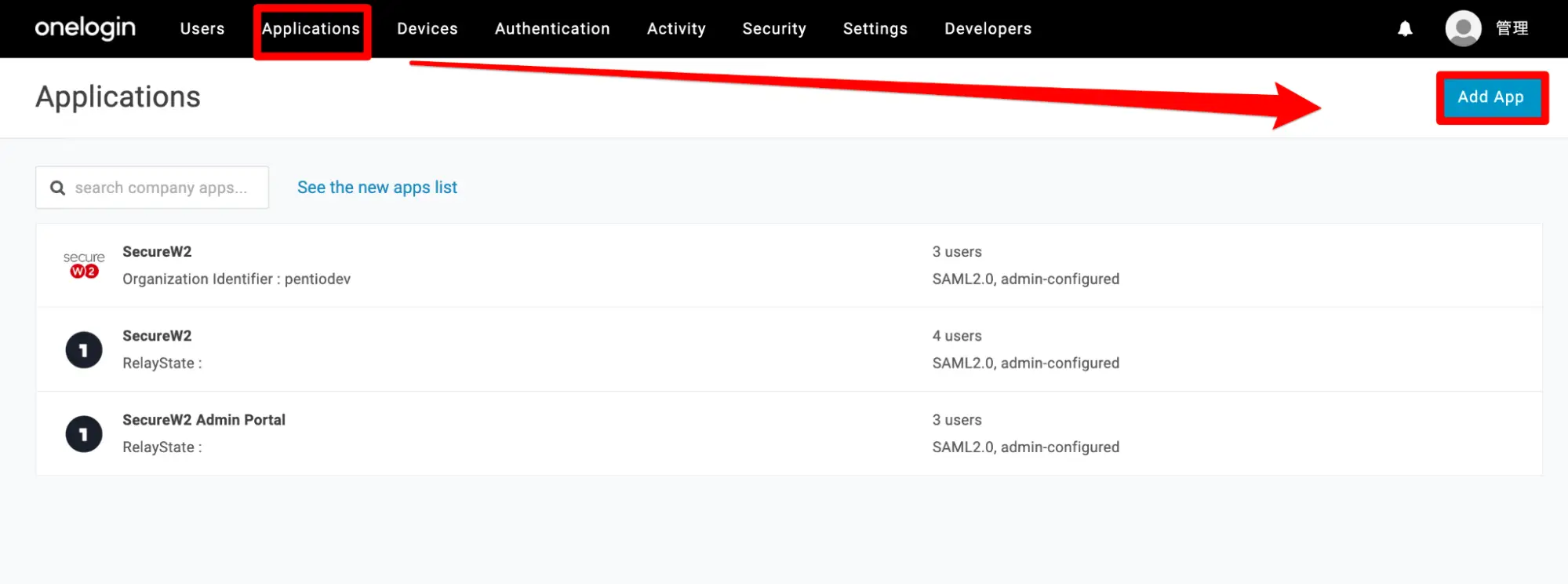Open the notifications bell
Viewport: 1568px width, 584px height.
coord(1405,29)
